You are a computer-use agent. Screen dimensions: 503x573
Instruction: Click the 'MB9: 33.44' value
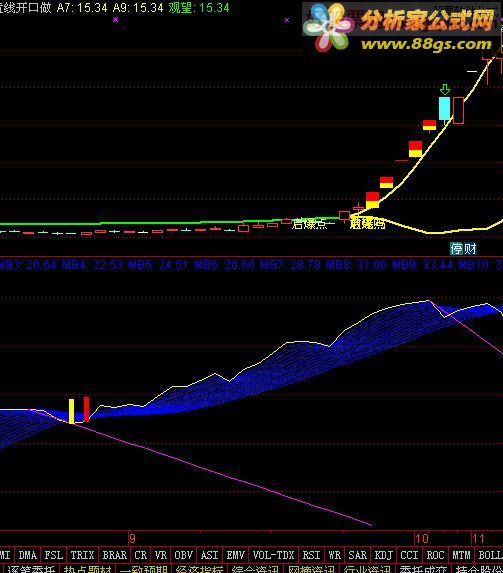coord(422,265)
